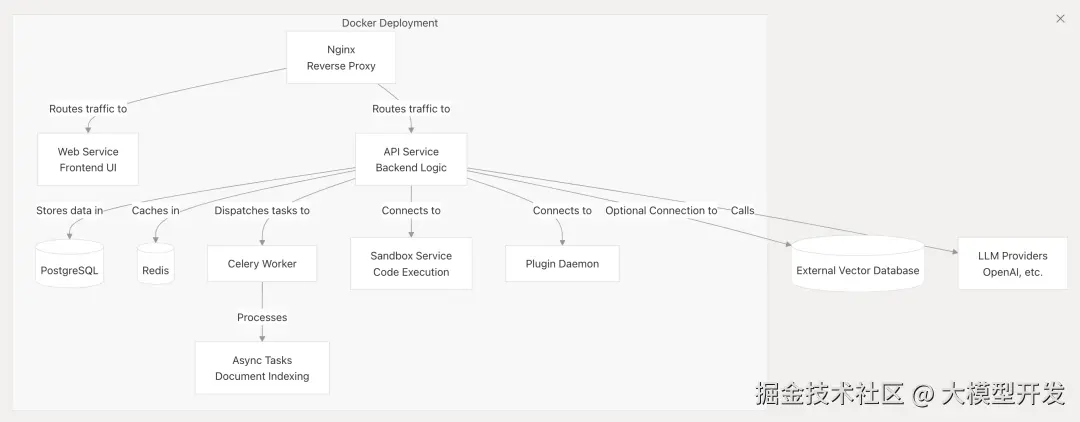Click the Processes edge label
This screenshot has width=1080, height=422.
coord(262,317)
